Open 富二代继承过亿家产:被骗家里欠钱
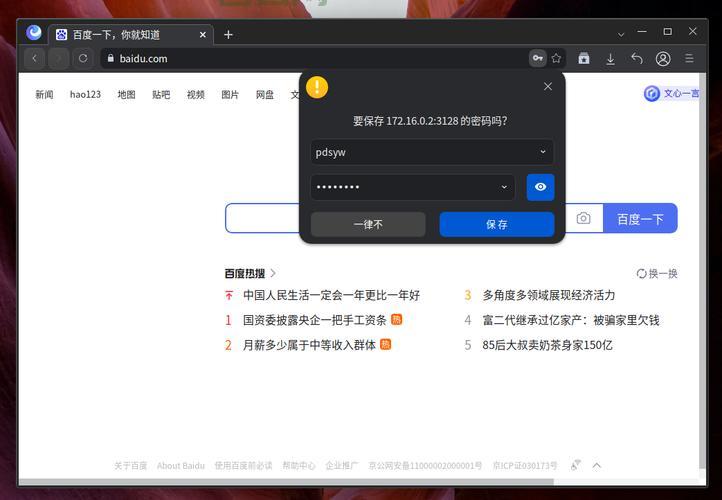Viewport: 722px width, 500px height. point(571,320)
